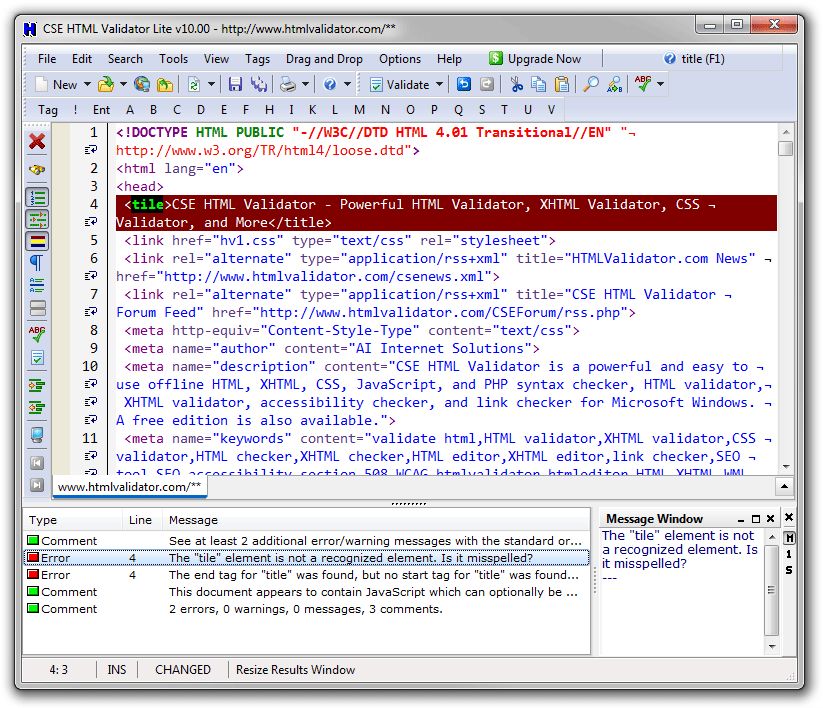Click the editor's vertical scrollbar thumb
Viewport: 823px width, 708px height.
click(x=785, y=148)
